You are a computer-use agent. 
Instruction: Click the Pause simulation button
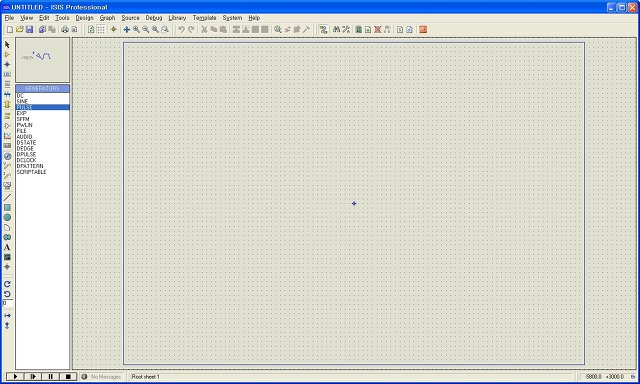coord(51,377)
